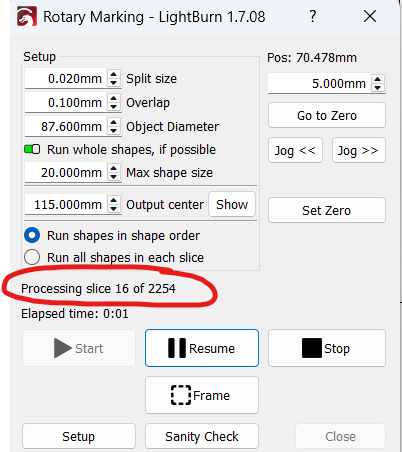Click the Frame button with dashed square
The height and width of the screenshot is (452, 402).
202,395
